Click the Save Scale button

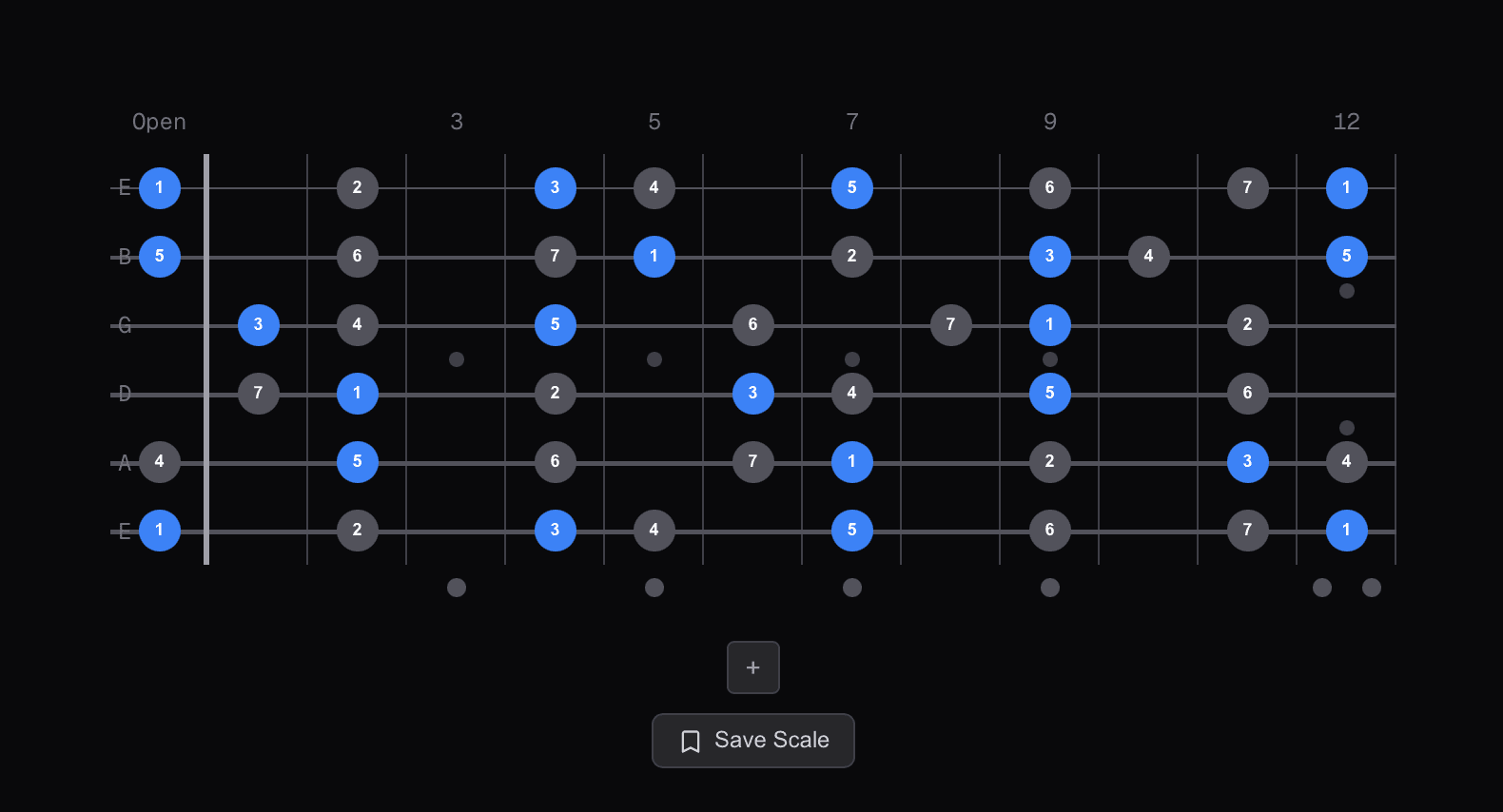pos(752,740)
